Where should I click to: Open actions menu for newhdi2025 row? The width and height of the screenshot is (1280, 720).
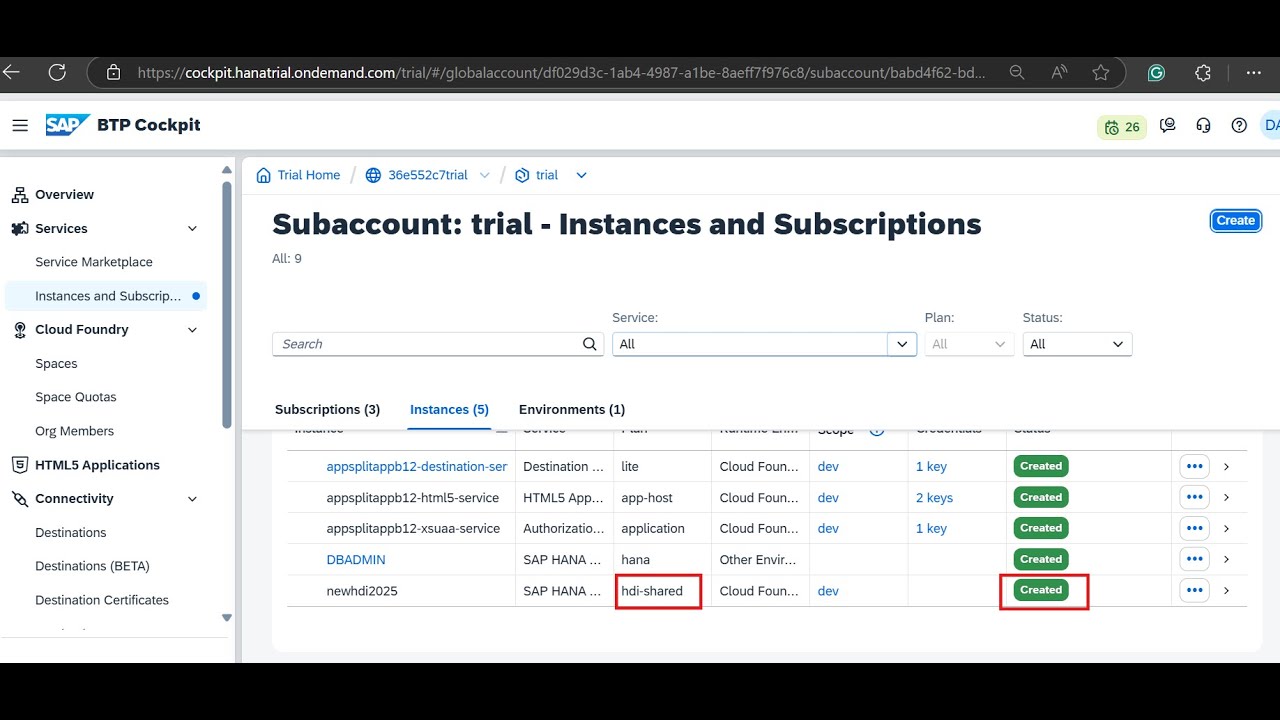point(1195,590)
